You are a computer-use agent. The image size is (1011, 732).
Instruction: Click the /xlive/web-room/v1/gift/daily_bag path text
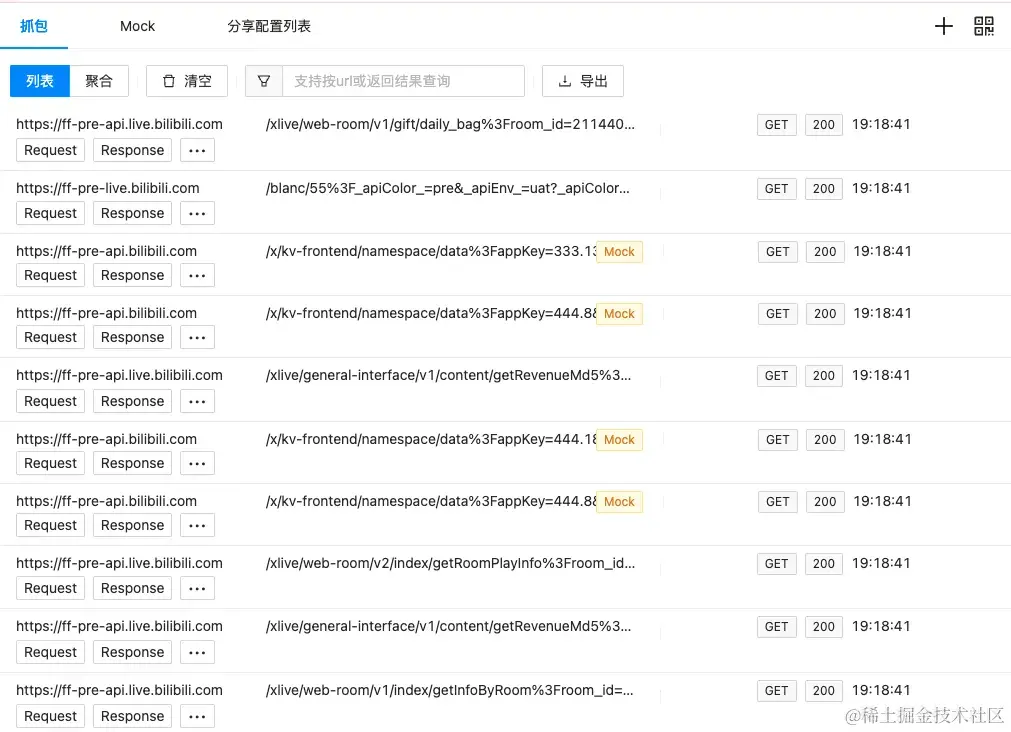[450, 124]
